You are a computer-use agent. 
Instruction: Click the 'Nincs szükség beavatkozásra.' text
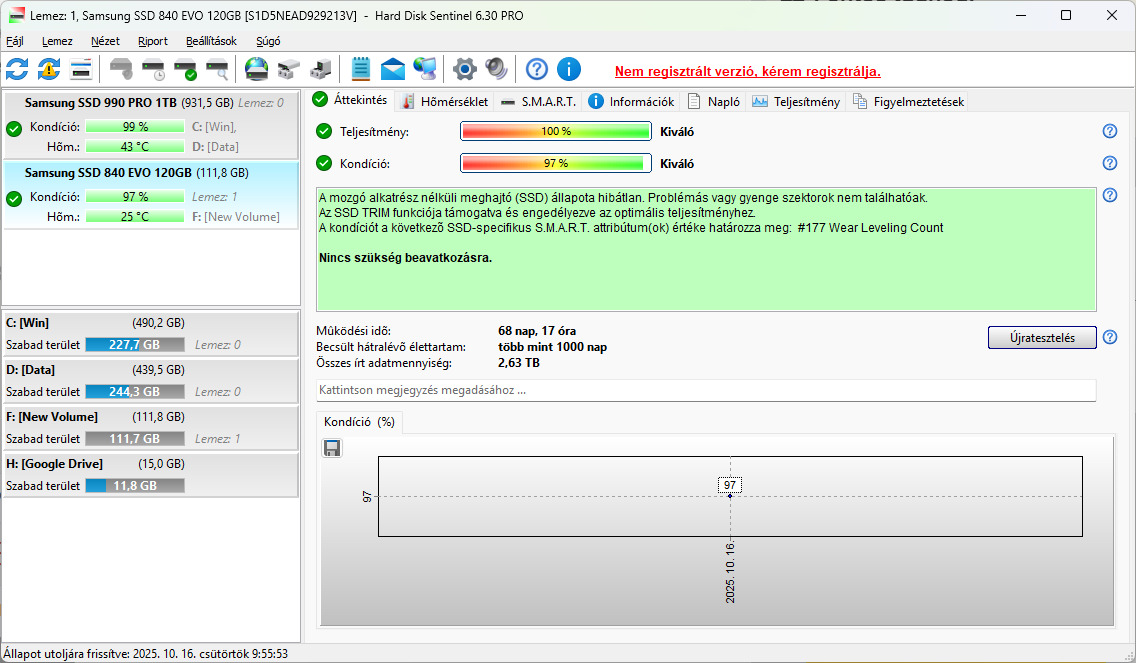405,257
